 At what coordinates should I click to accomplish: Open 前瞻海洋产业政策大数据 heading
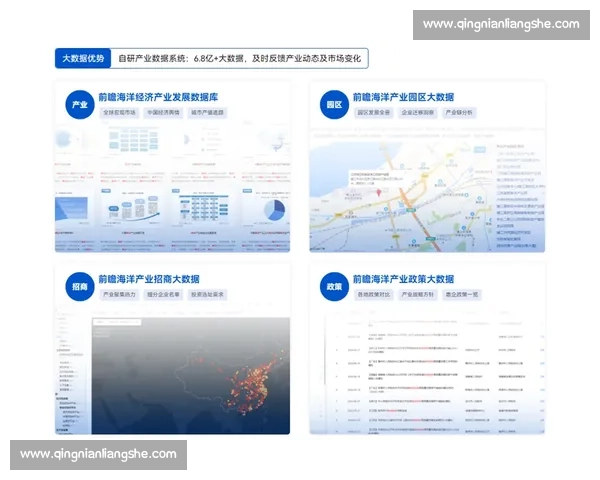pyautogui.click(x=403, y=279)
